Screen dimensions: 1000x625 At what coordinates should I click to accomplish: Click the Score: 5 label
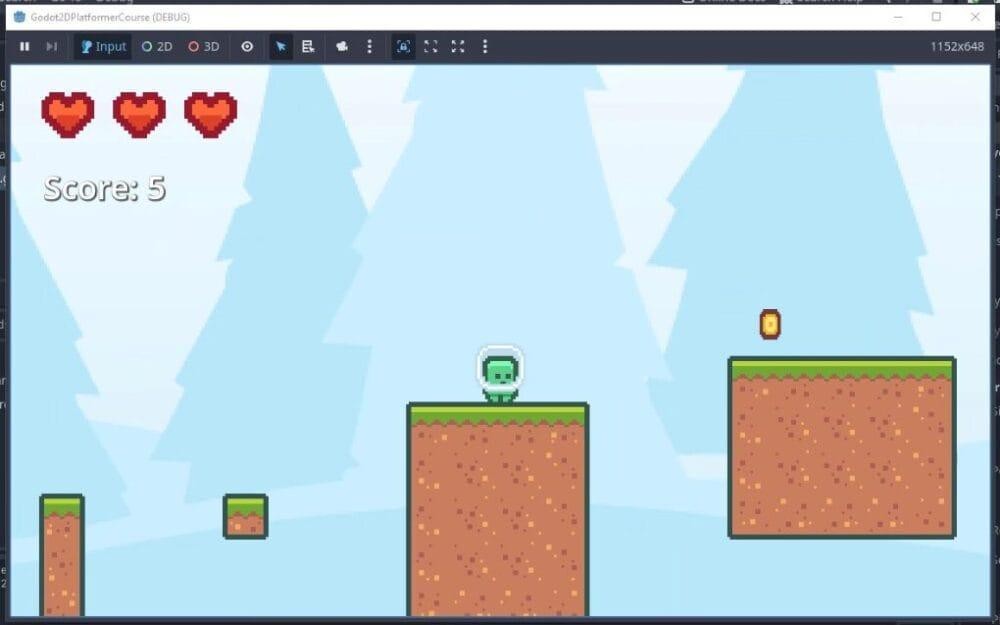pos(105,189)
